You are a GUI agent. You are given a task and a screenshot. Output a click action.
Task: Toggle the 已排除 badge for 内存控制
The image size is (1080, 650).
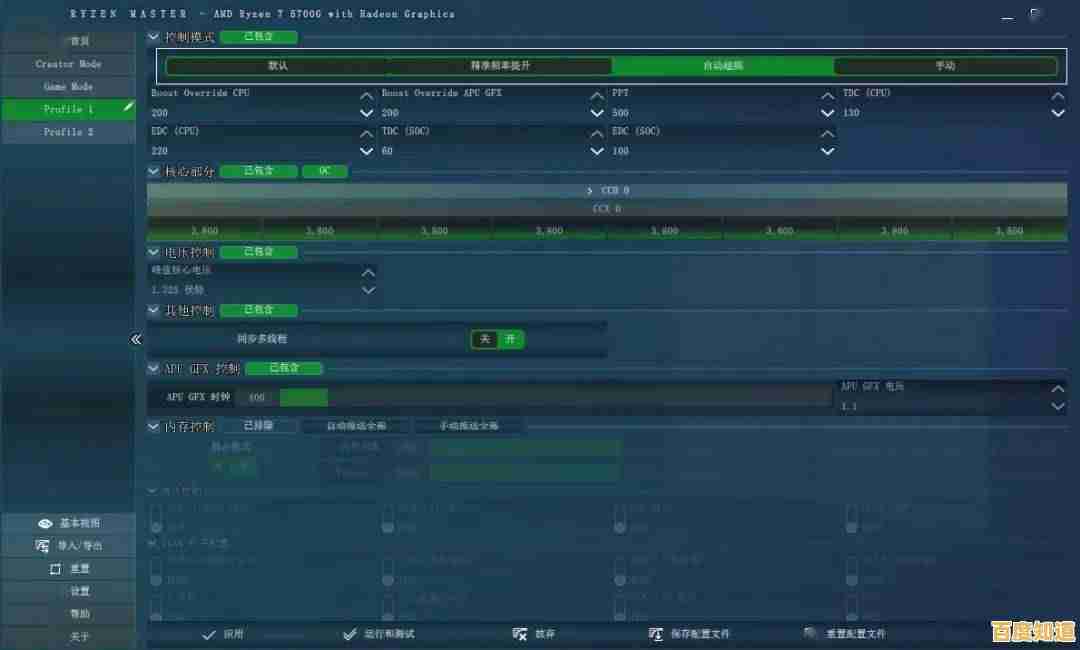click(x=258, y=426)
